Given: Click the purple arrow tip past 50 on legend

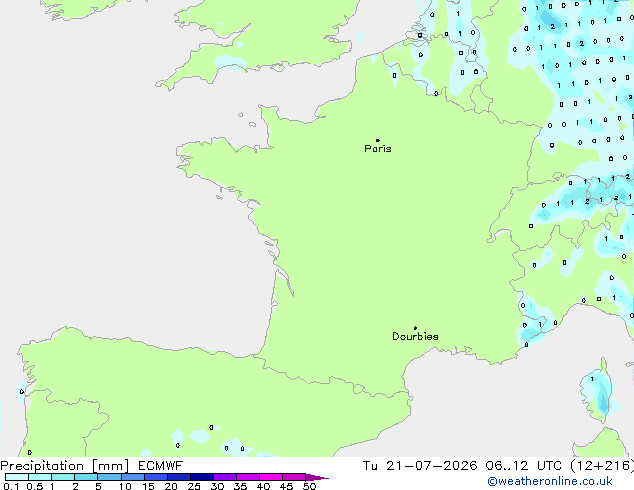Looking at the screenshot, I should [x=317, y=477].
